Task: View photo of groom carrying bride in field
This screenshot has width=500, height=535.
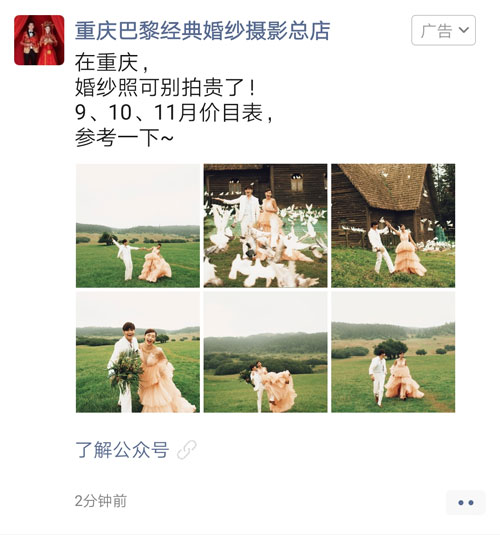Action: (266, 352)
